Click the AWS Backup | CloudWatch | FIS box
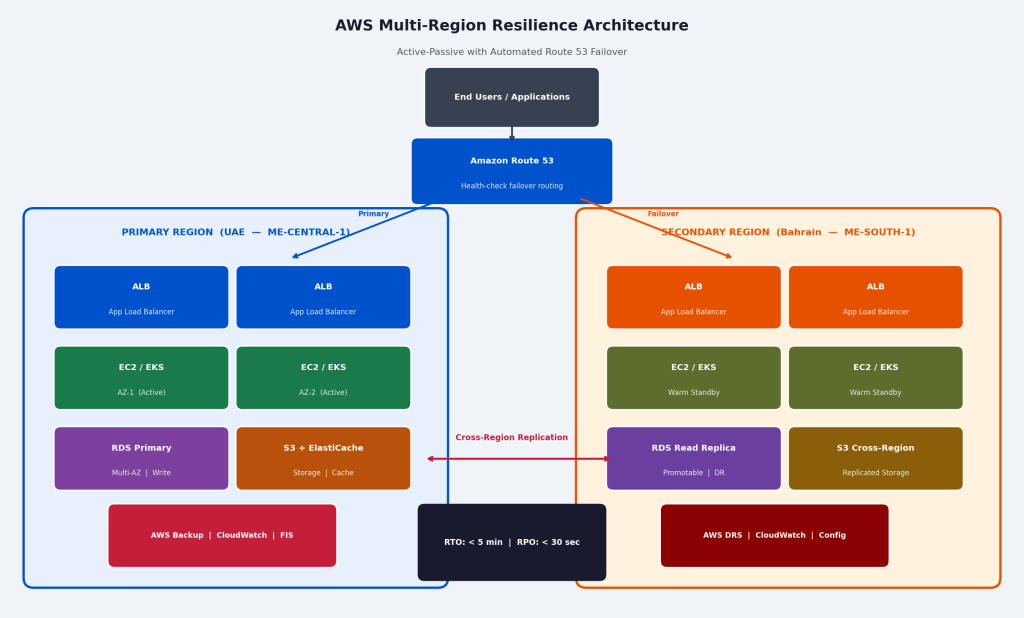1024x618 pixels. [x=222, y=536]
